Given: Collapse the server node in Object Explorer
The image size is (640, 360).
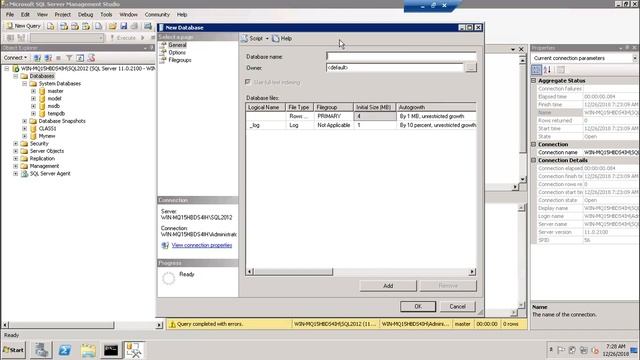Looking at the screenshot, I should tap(7, 69).
